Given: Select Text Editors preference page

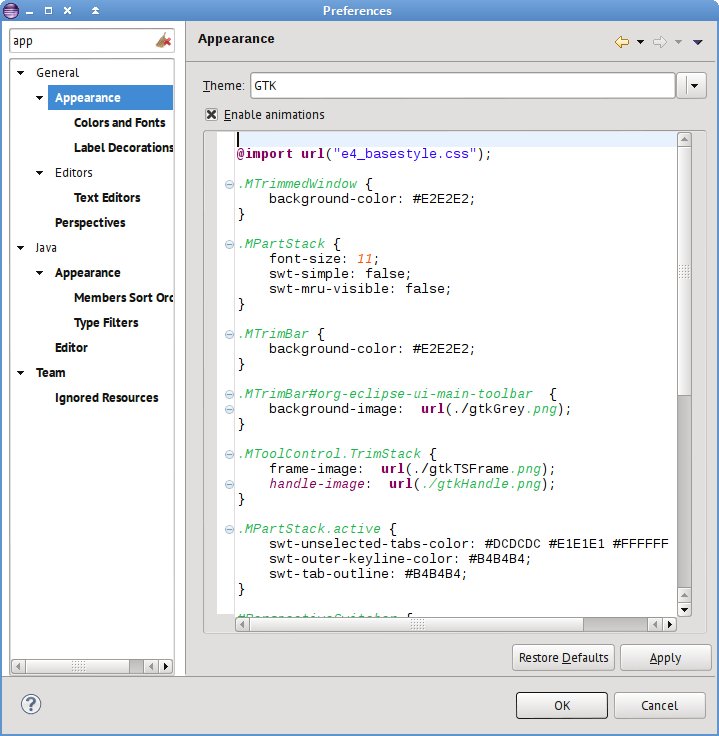Looking at the screenshot, I should (107, 198).
